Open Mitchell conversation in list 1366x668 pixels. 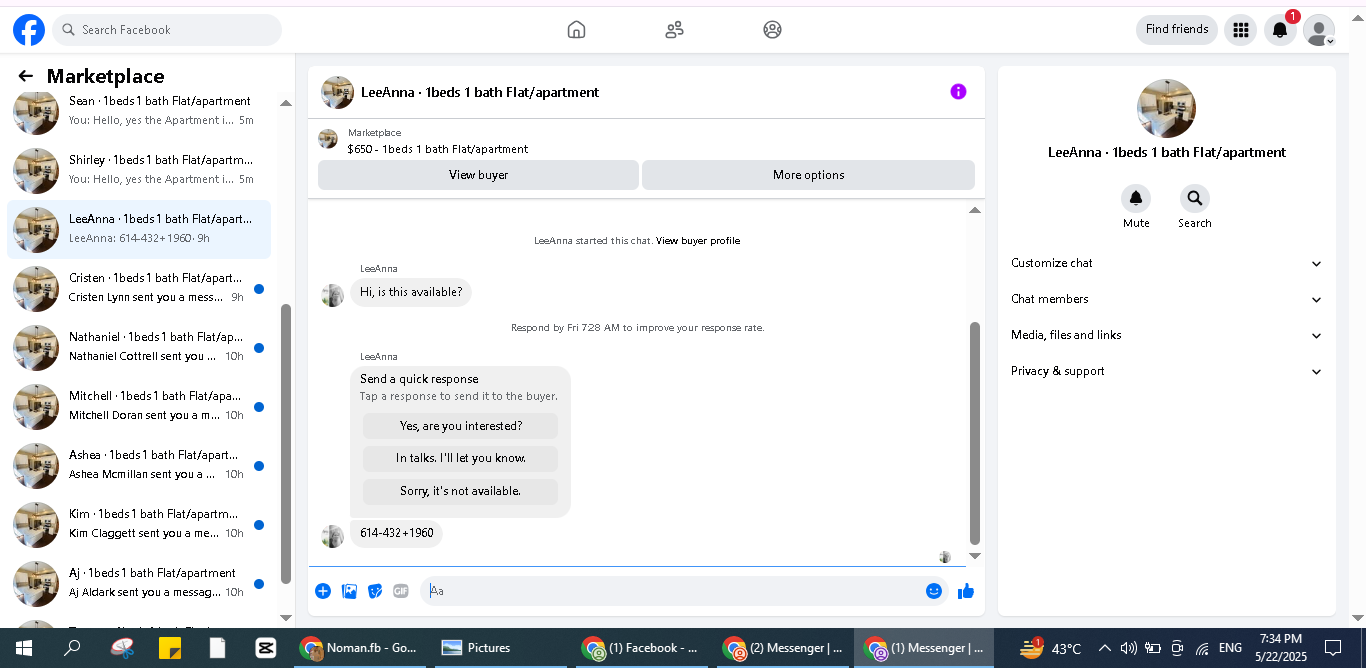pyautogui.click(x=139, y=406)
